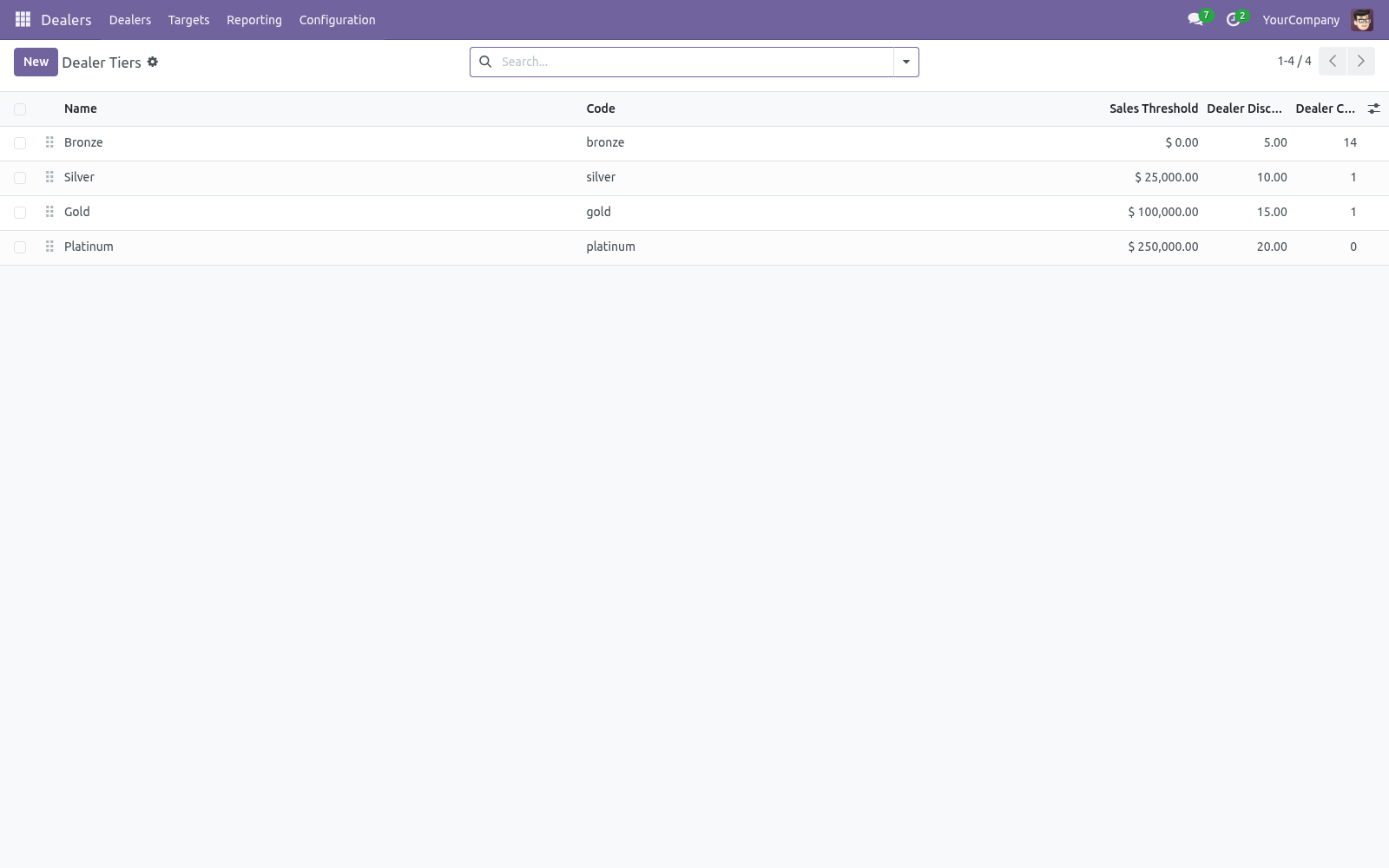Tick the Silver row checkbox
The height and width of the screenshot is (868, 1389).
tap(20, 178)
